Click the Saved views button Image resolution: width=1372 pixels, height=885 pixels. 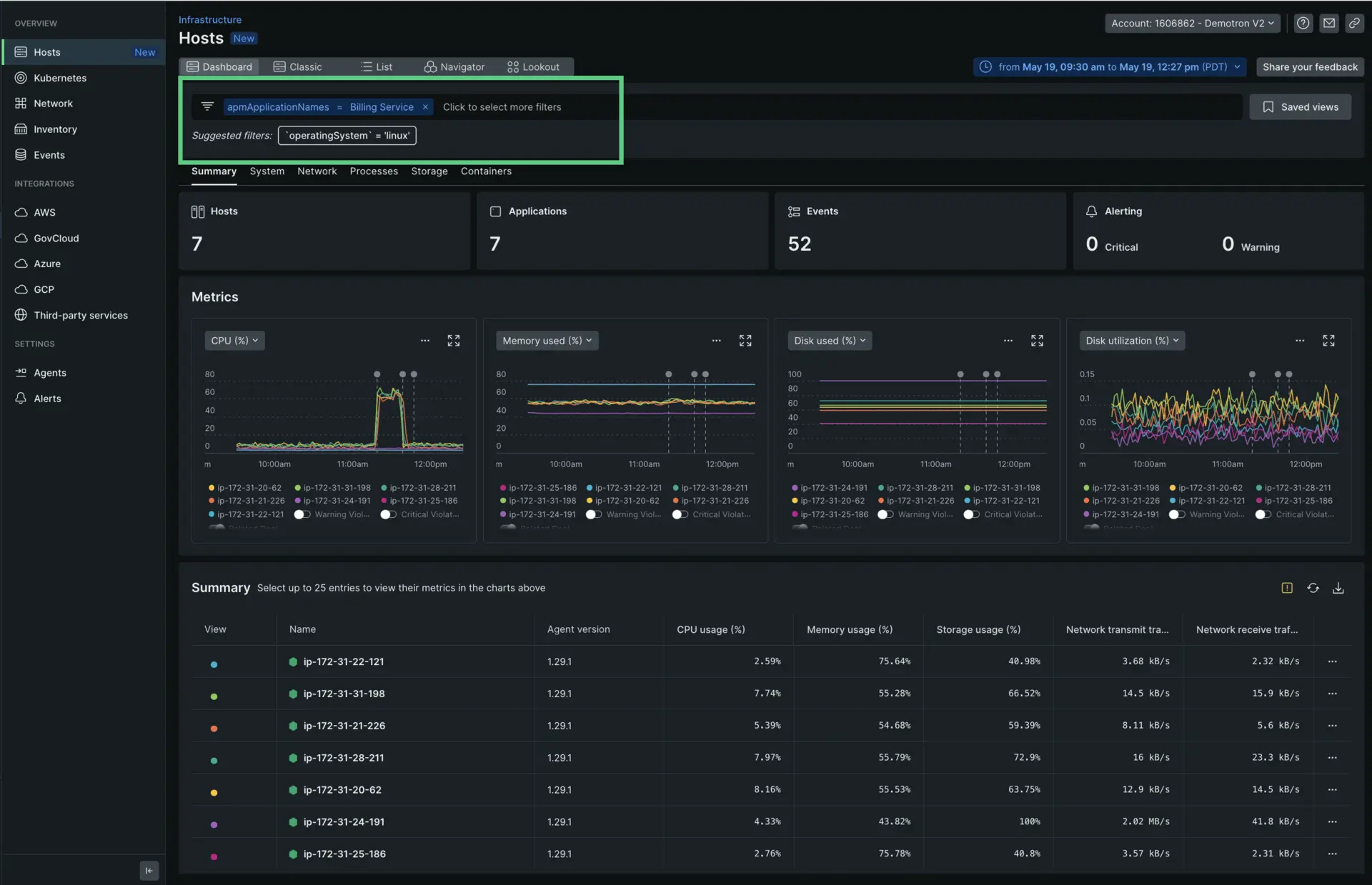(x=1300, y=106)
